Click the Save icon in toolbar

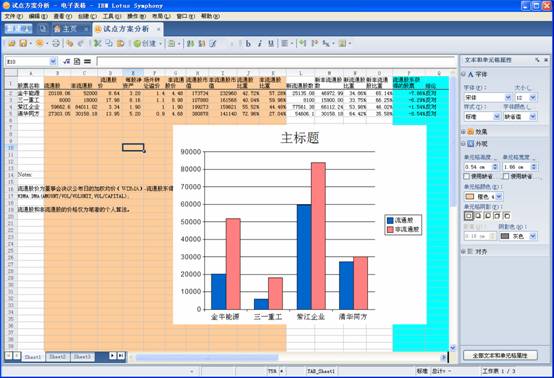tap(23, 43)
